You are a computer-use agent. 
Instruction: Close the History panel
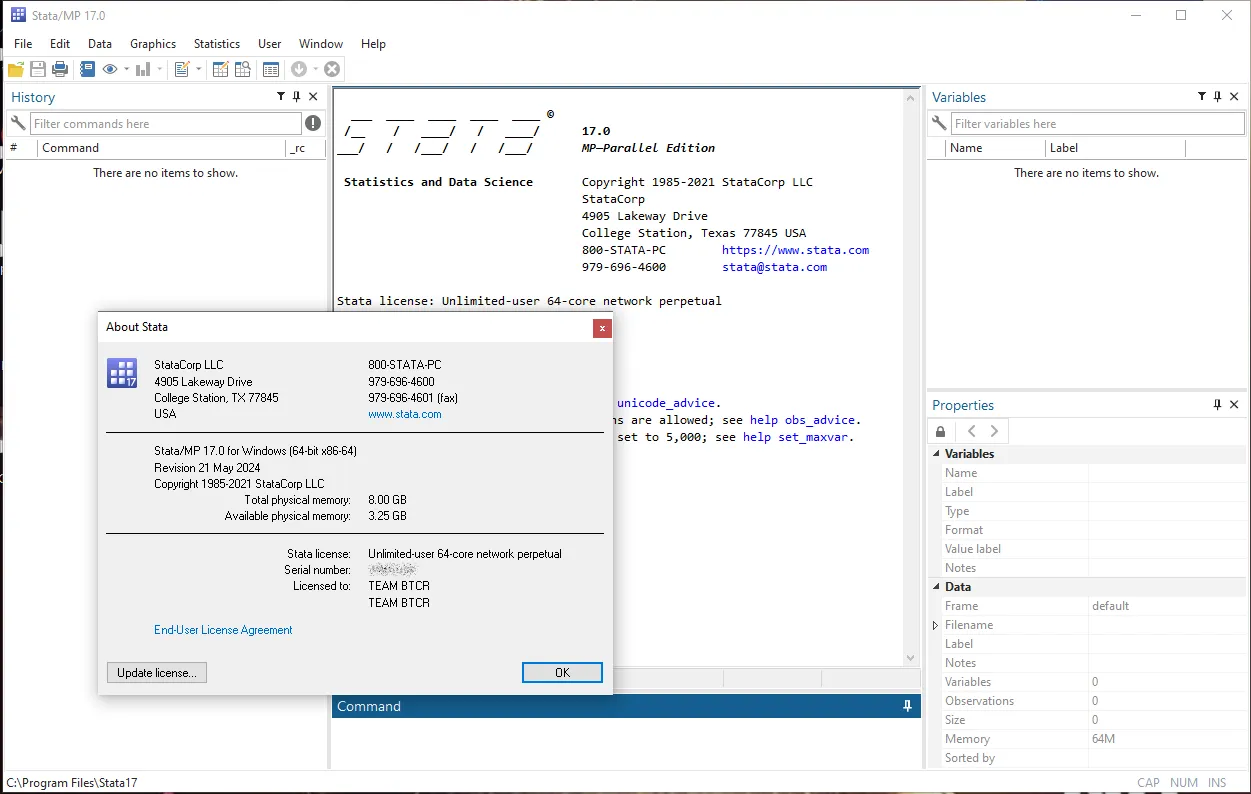coord(313,97)
